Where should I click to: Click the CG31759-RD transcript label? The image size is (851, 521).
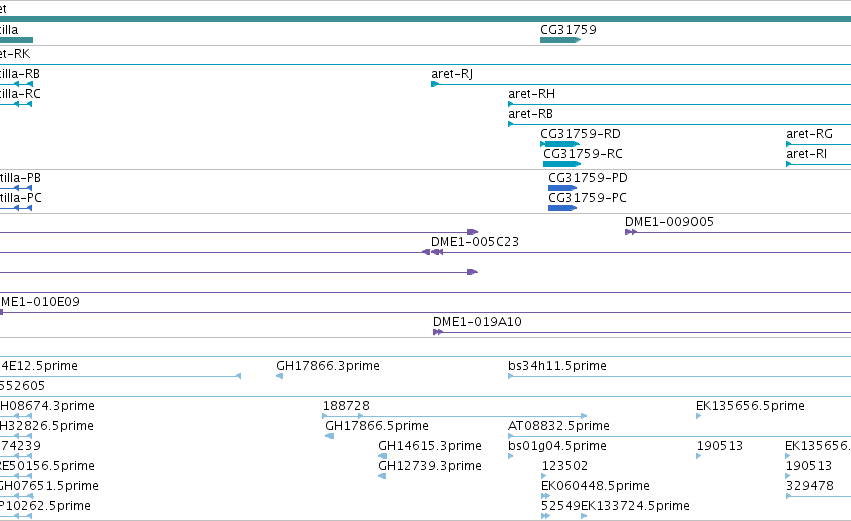pyautogui.click(x=580, y=134)
